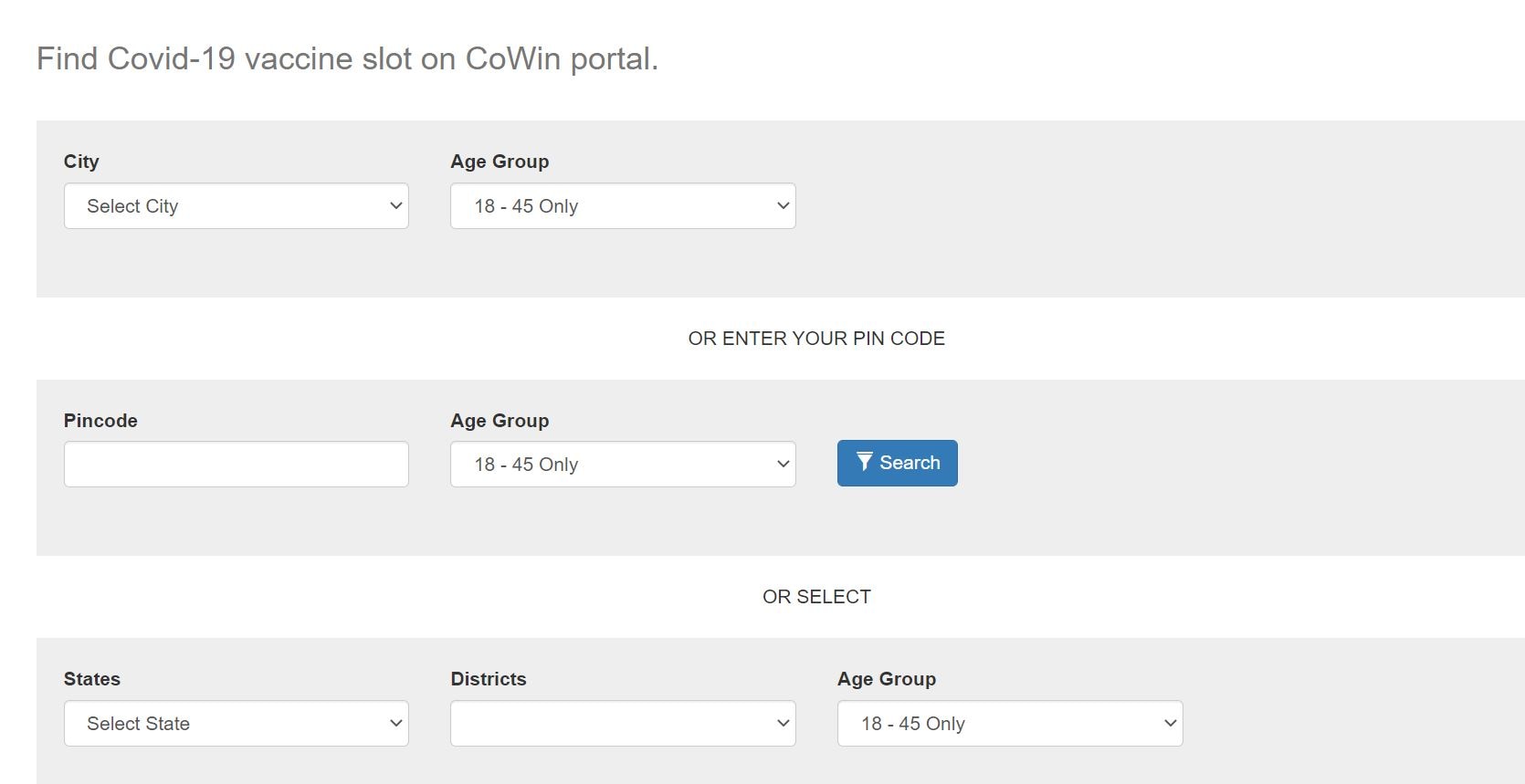Click the States field label
Viewport: 1525px width, 784px height.
pyautogui.click(x=92, y=679)
